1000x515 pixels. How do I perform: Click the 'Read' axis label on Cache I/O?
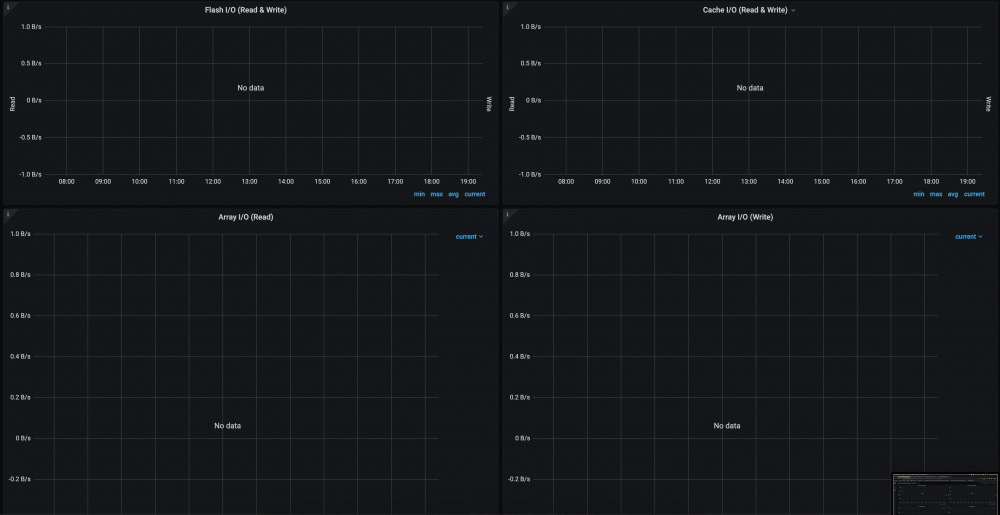coord(511,104)
